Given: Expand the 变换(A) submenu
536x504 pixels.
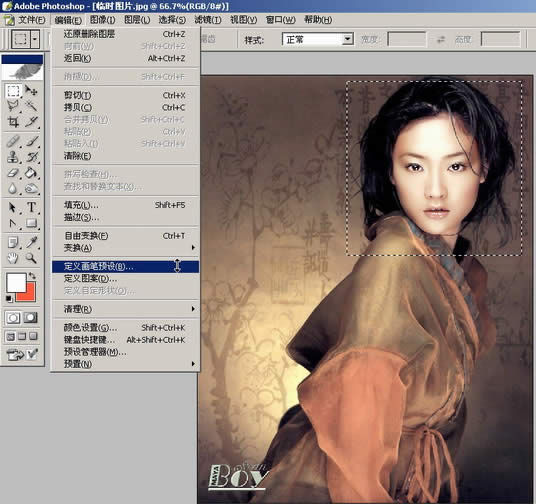Looking at the screenshot, I should pos(125,248).
